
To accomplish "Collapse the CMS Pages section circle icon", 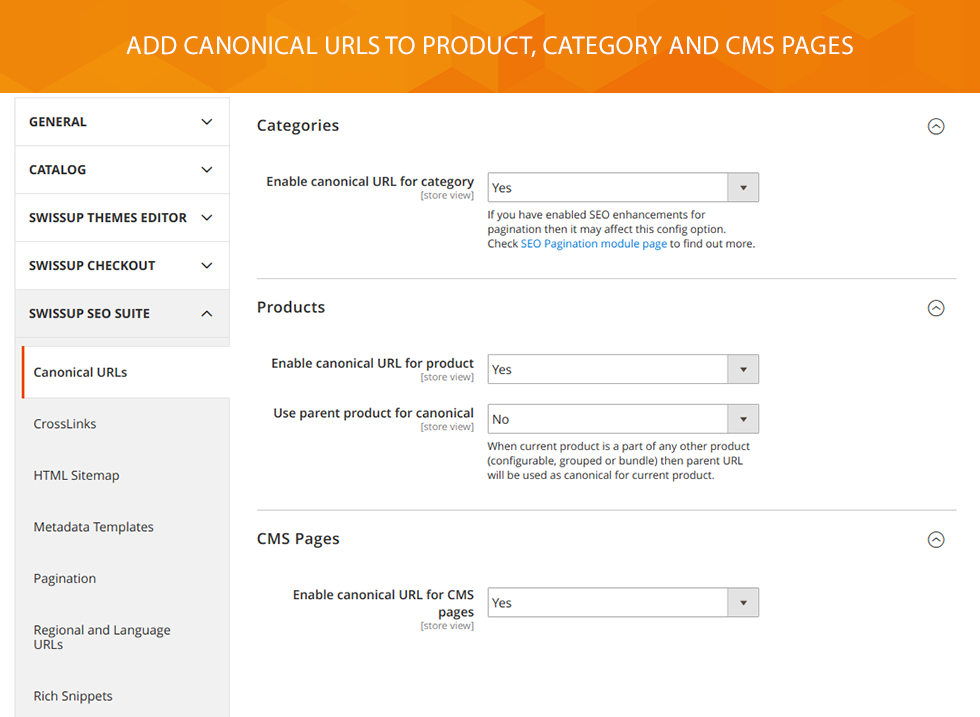I will (x=936, y=539).
